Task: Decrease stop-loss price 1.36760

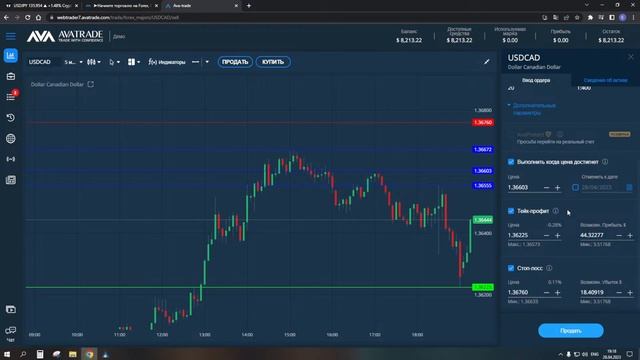Action: pos(546,292)
